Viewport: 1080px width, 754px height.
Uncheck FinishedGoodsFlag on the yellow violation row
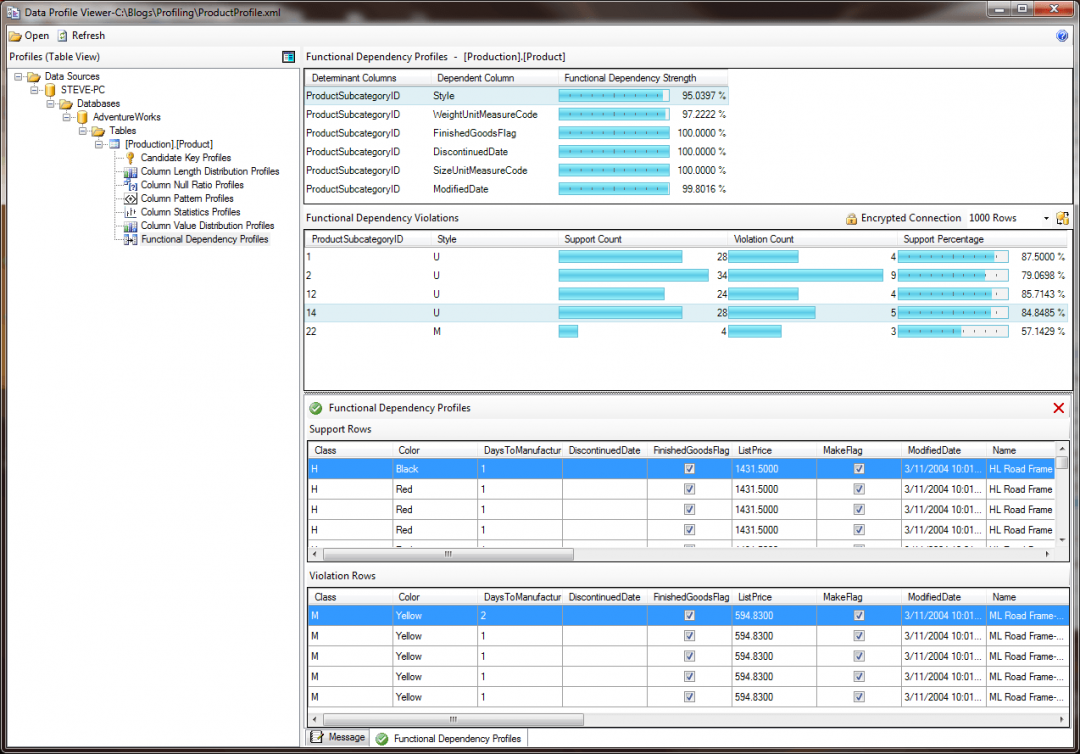click(689, 615)
